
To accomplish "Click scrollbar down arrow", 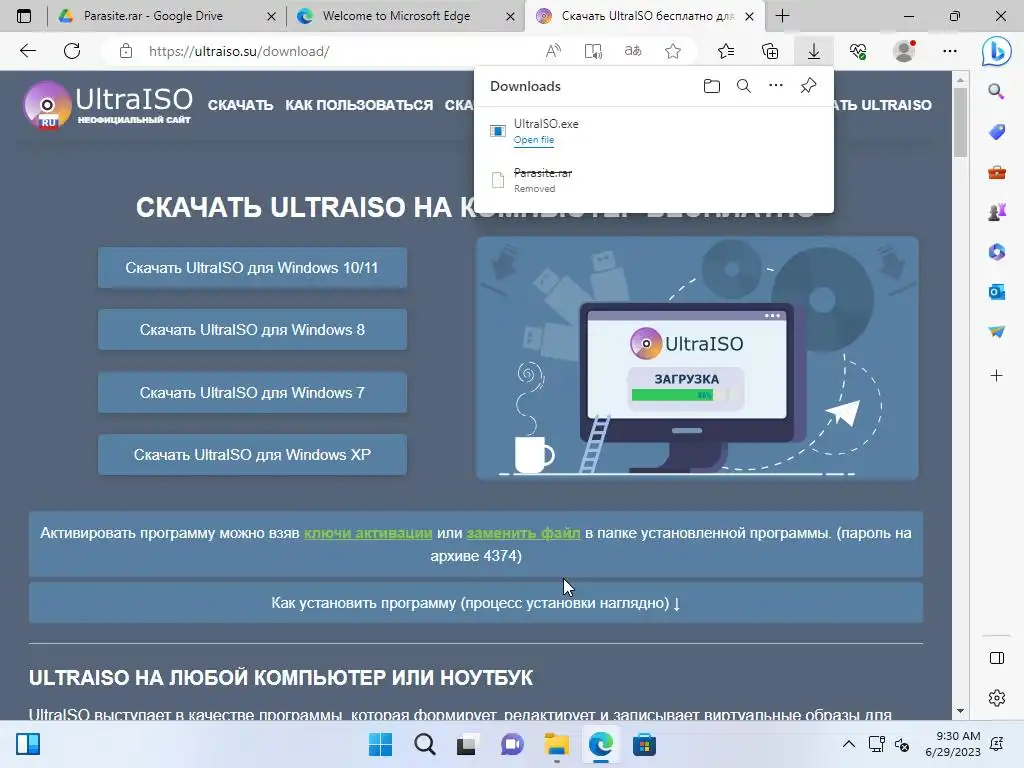I will 960,711.
